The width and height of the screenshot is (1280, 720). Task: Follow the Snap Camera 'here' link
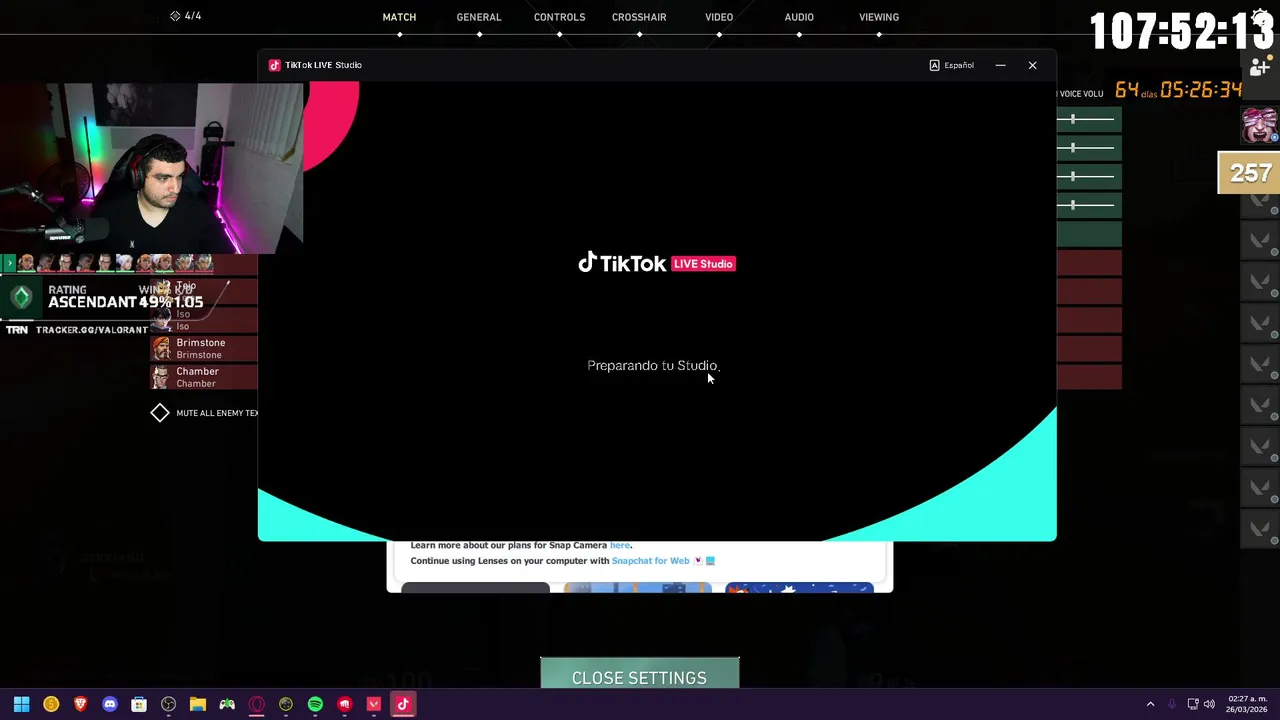(x=620, y=545)
